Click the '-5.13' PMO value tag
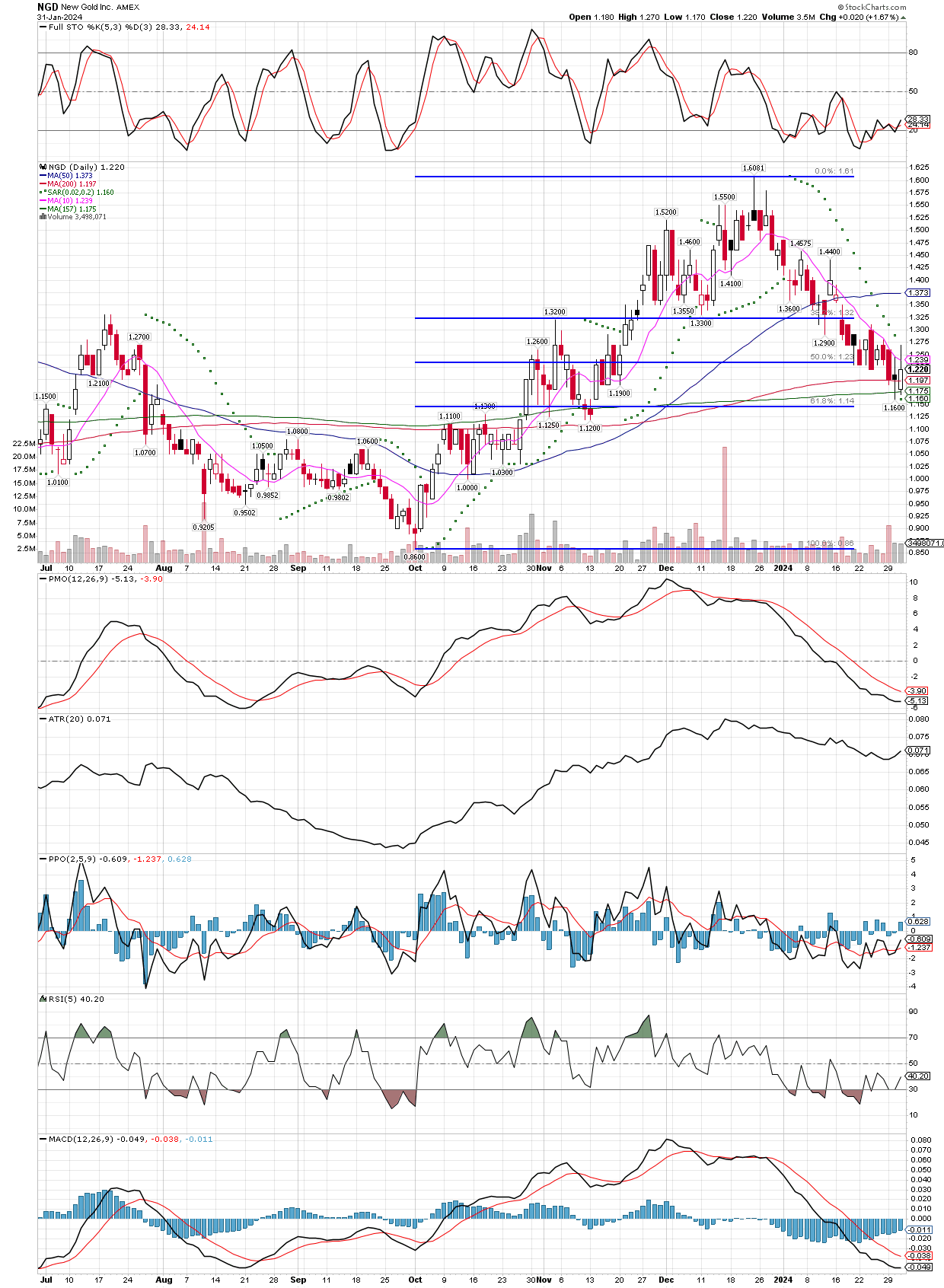Viewport: 944px width, 1288px height. (917, 700)
